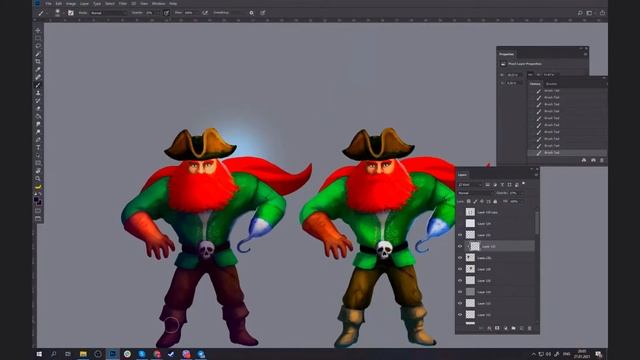The height and width of the screenshot is (360, 640).
Task: Create new snapshot in History panel
Action: click(x=593, y=160)
